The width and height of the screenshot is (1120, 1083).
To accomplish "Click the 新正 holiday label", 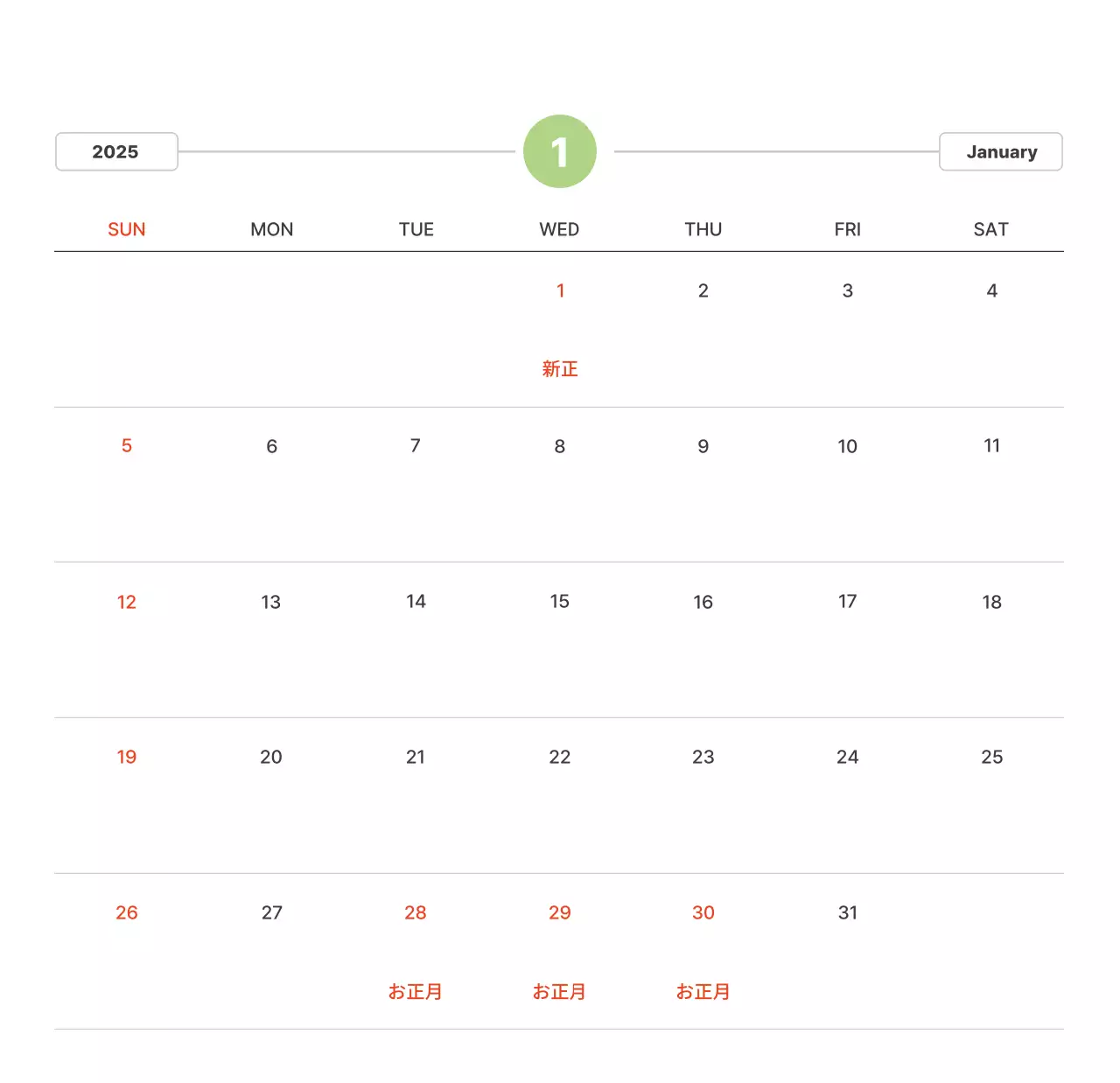I will pyautogui.click(x=560, y=369).
